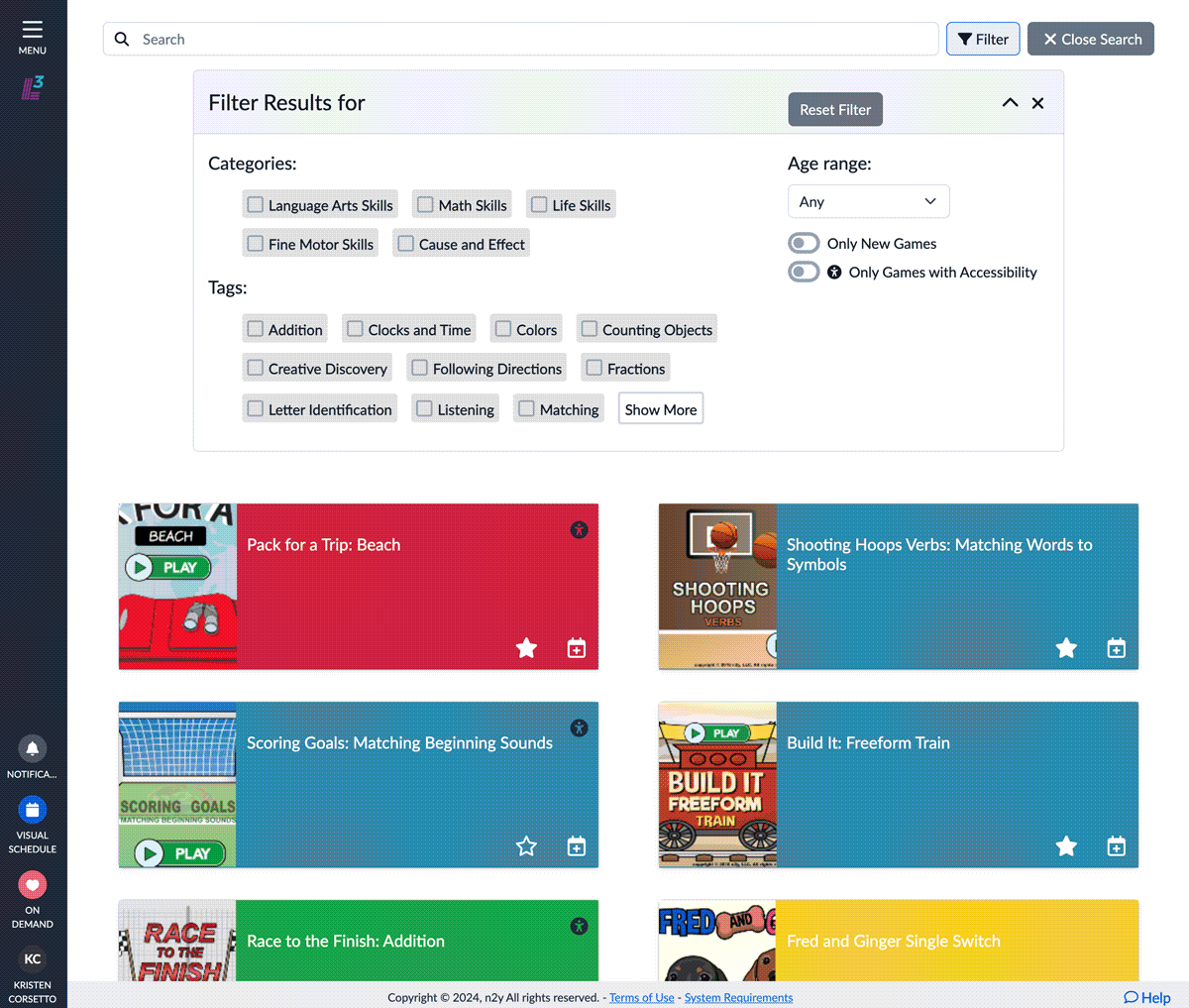The width and height of the screenshot is (1189, 1008).
Task: Open Scoring Goals game thumbnail
Action: point(177,785)
